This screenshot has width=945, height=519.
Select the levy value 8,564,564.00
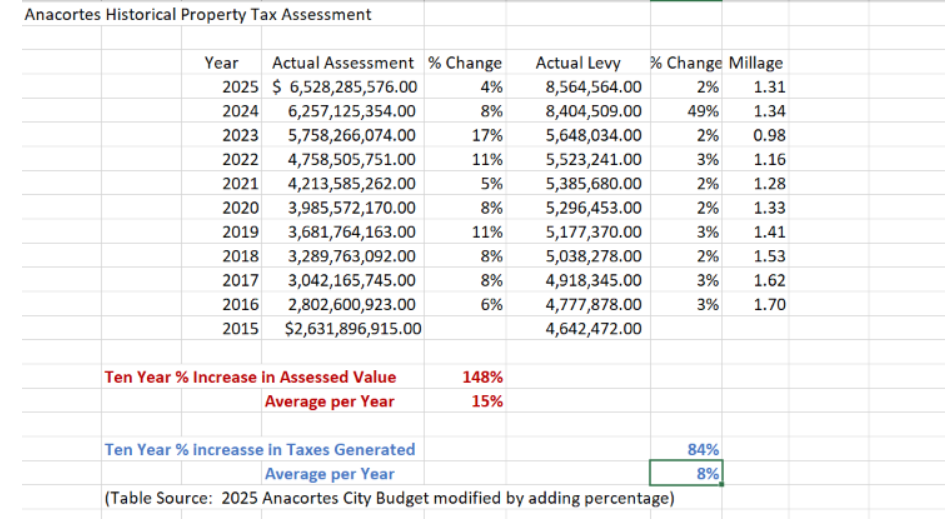[594, 87]
